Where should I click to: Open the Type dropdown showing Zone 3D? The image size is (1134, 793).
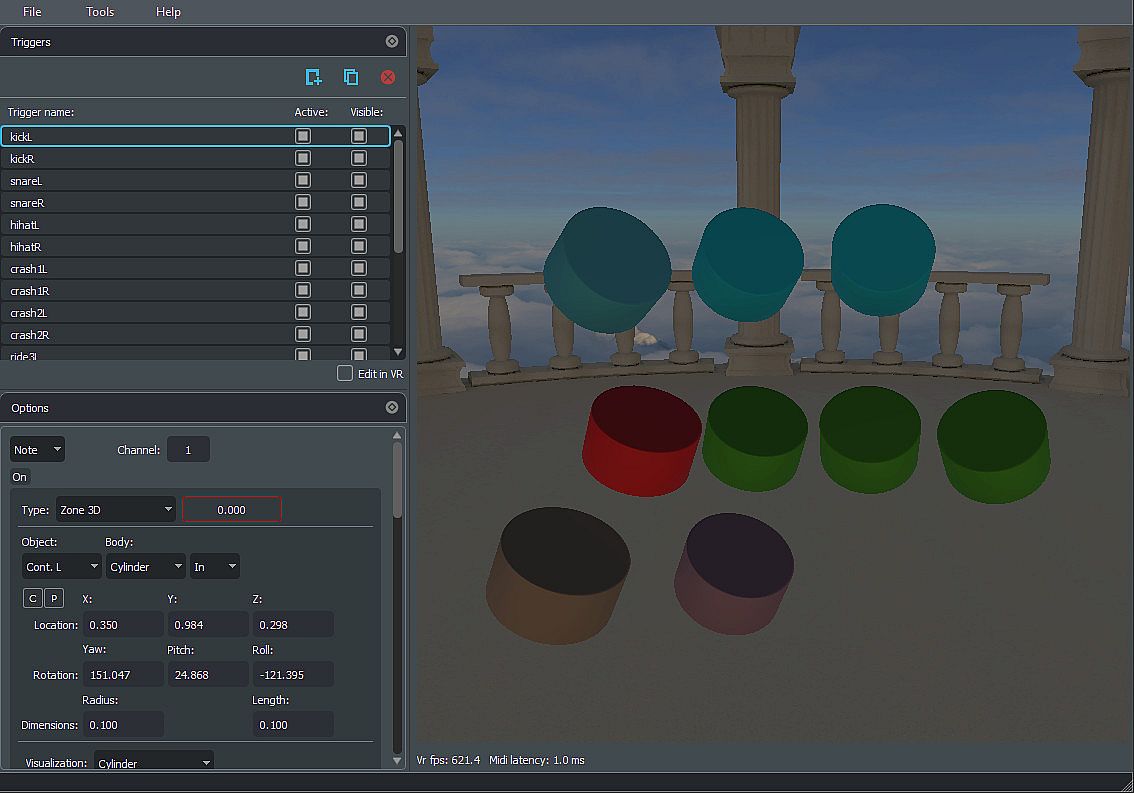point(115,510)
